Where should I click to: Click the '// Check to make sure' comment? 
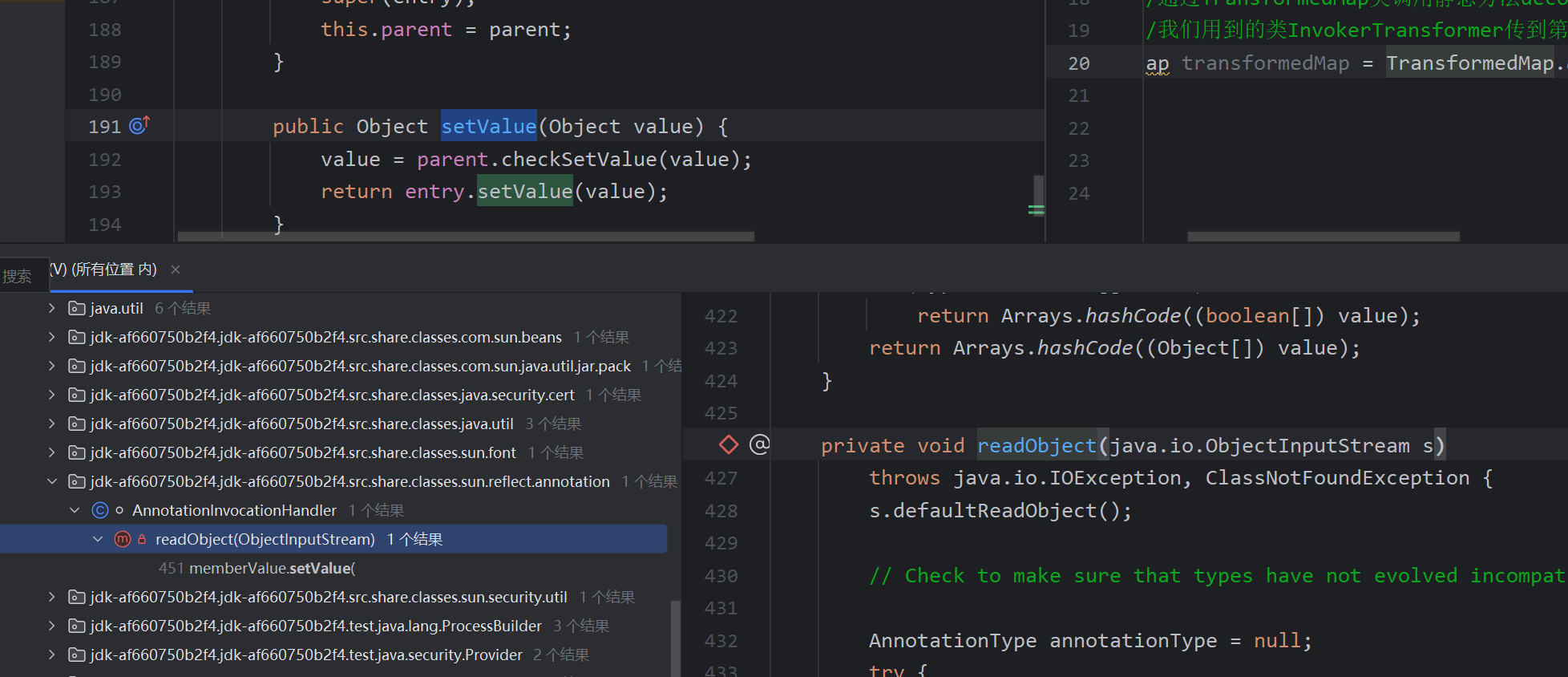[1217, 576]
